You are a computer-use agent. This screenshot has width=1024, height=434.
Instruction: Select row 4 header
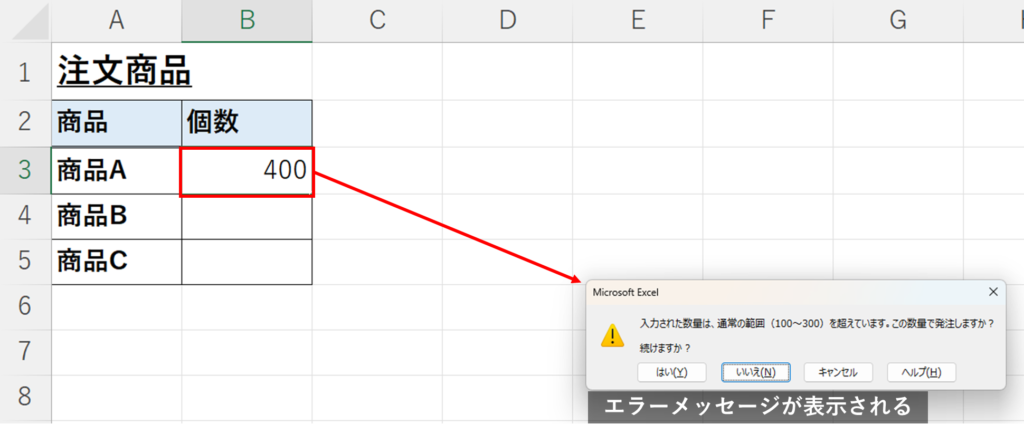25,217
